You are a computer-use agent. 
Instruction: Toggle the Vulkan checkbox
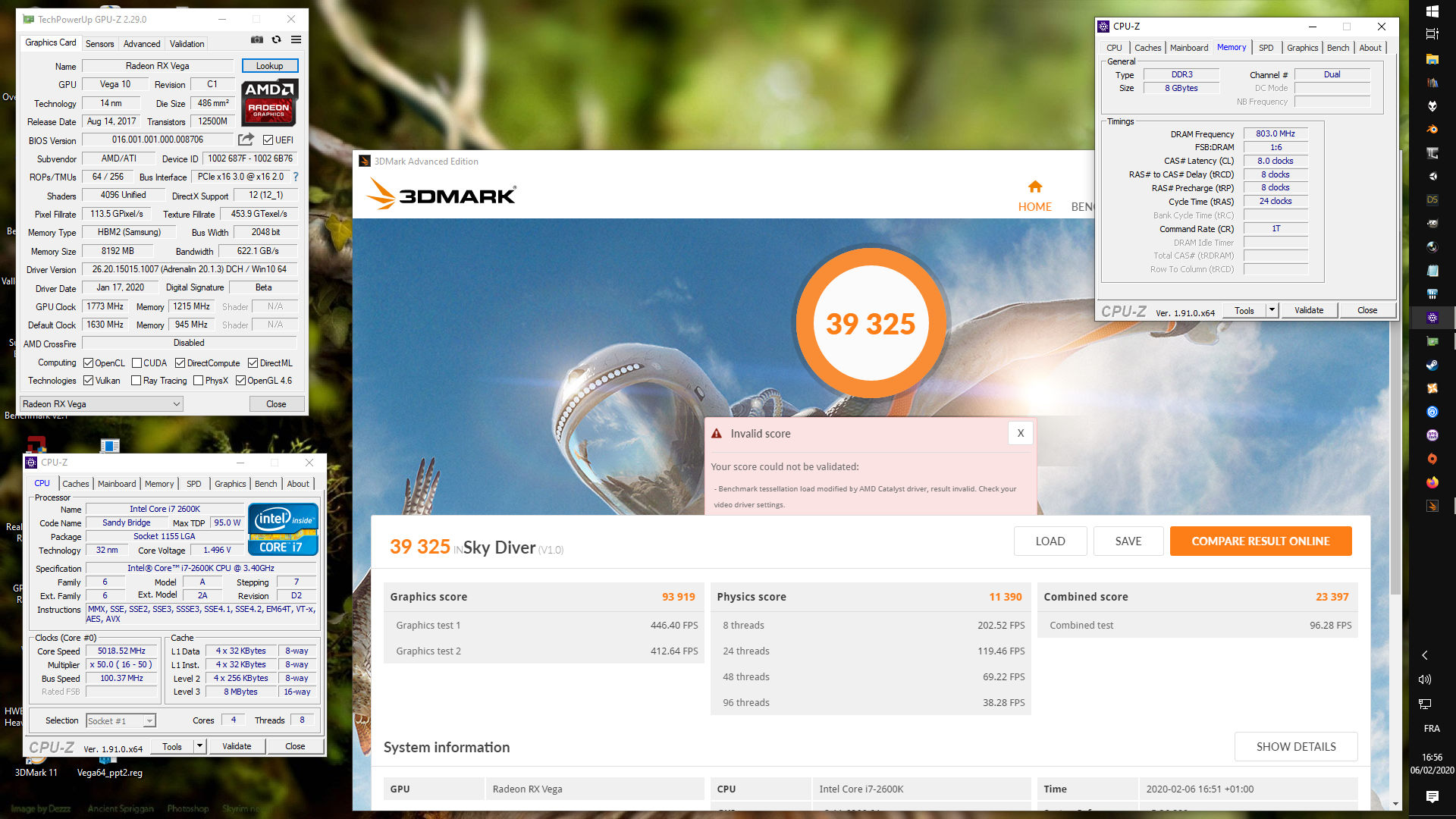(88, 381)
